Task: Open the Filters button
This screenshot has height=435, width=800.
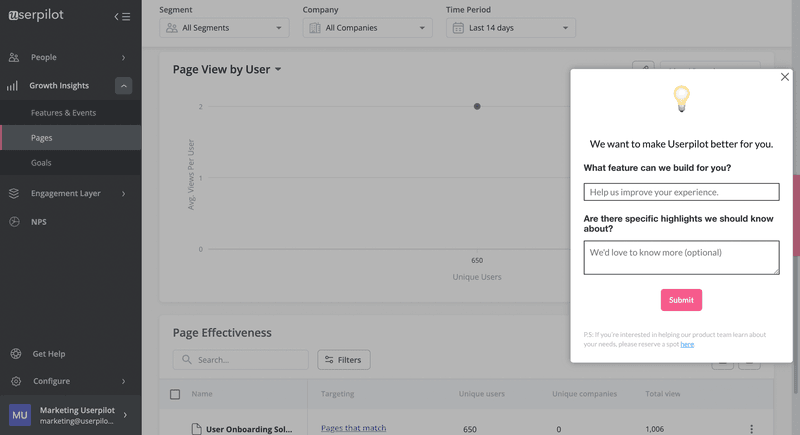Action: pyautogui.click(x=344, y=360)
